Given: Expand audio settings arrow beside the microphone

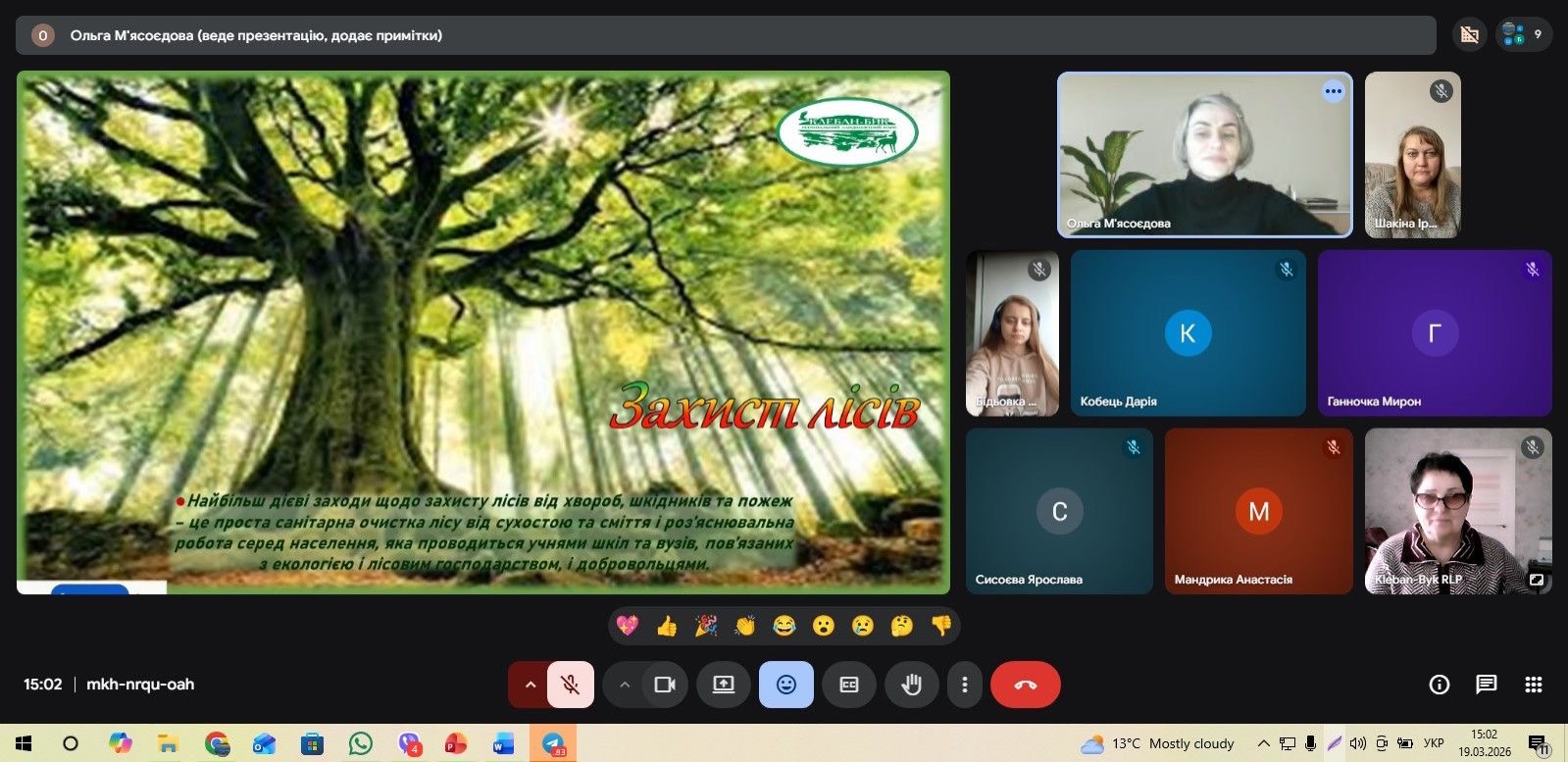Looking at the screenshot, I should pyautogui.click(x=530, y=685).
